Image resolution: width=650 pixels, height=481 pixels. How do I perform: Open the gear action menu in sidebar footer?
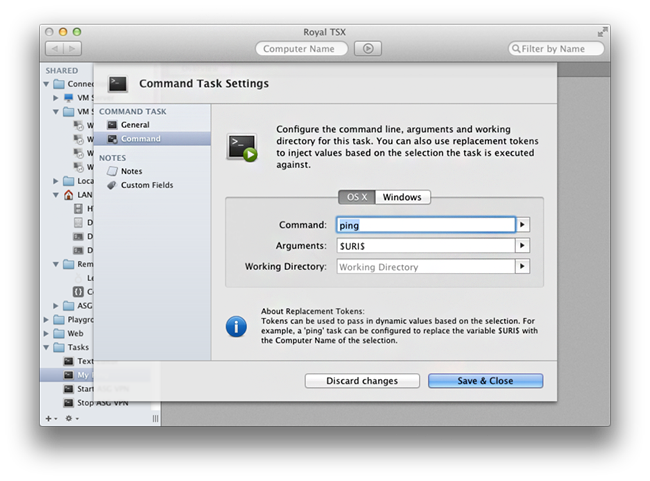click(70, 419)
